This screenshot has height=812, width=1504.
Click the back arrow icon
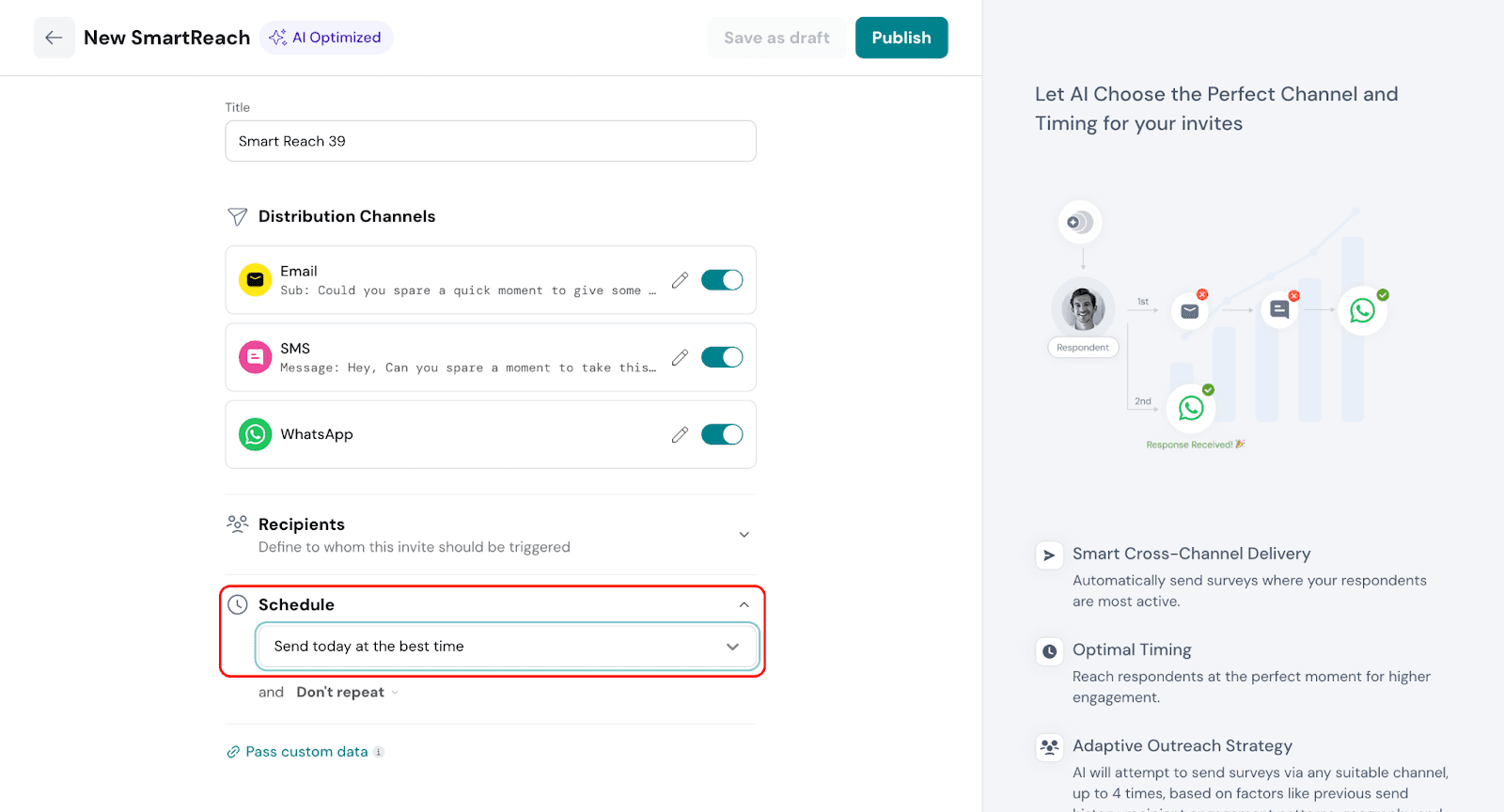click(54, 38)
